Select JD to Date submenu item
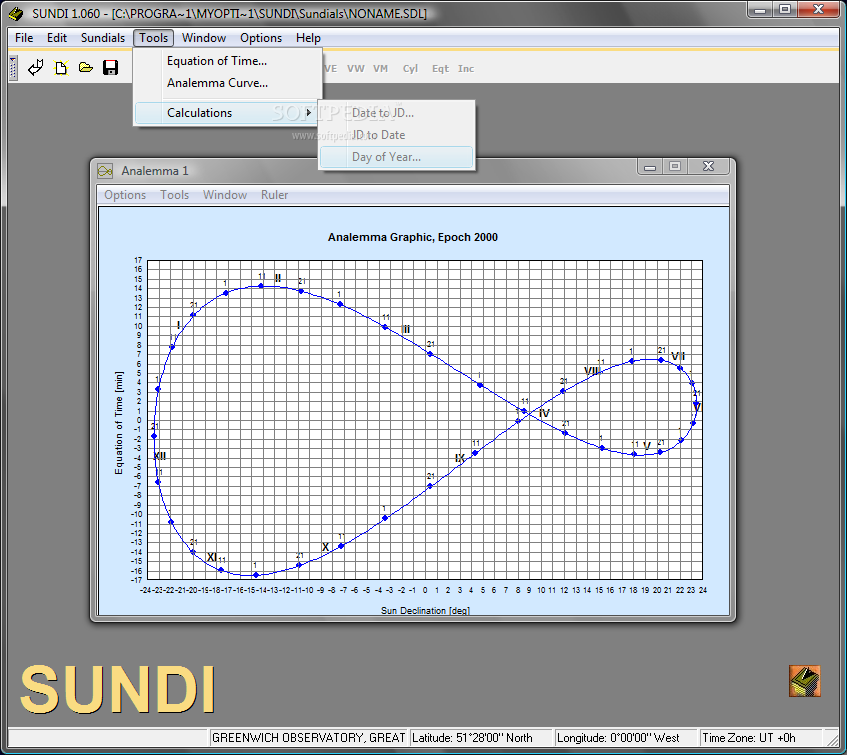The height and width of the screenshot is (755, 847). (379, 135)
